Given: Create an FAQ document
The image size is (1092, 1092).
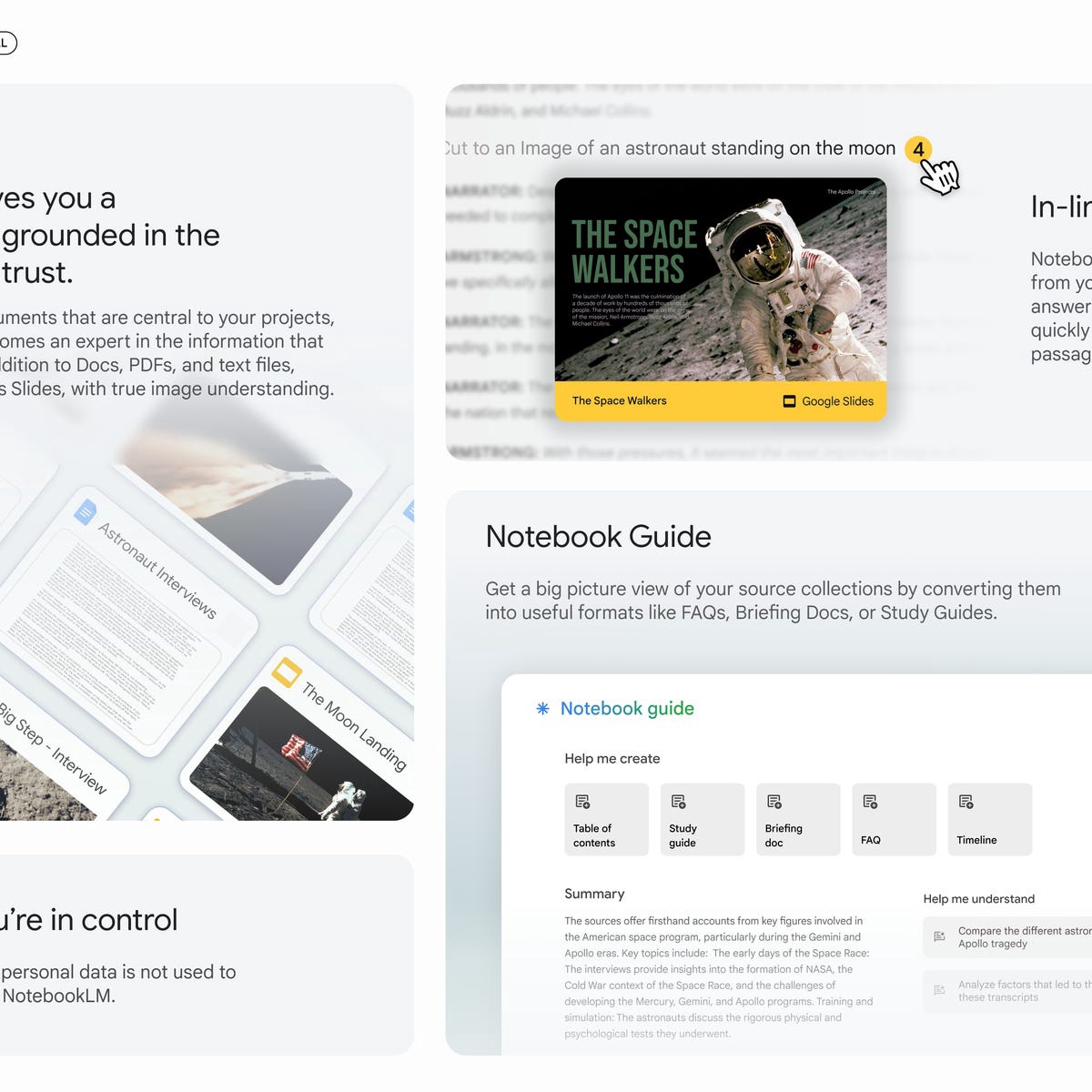Looking at the screenshot, I should pos(894,819).
